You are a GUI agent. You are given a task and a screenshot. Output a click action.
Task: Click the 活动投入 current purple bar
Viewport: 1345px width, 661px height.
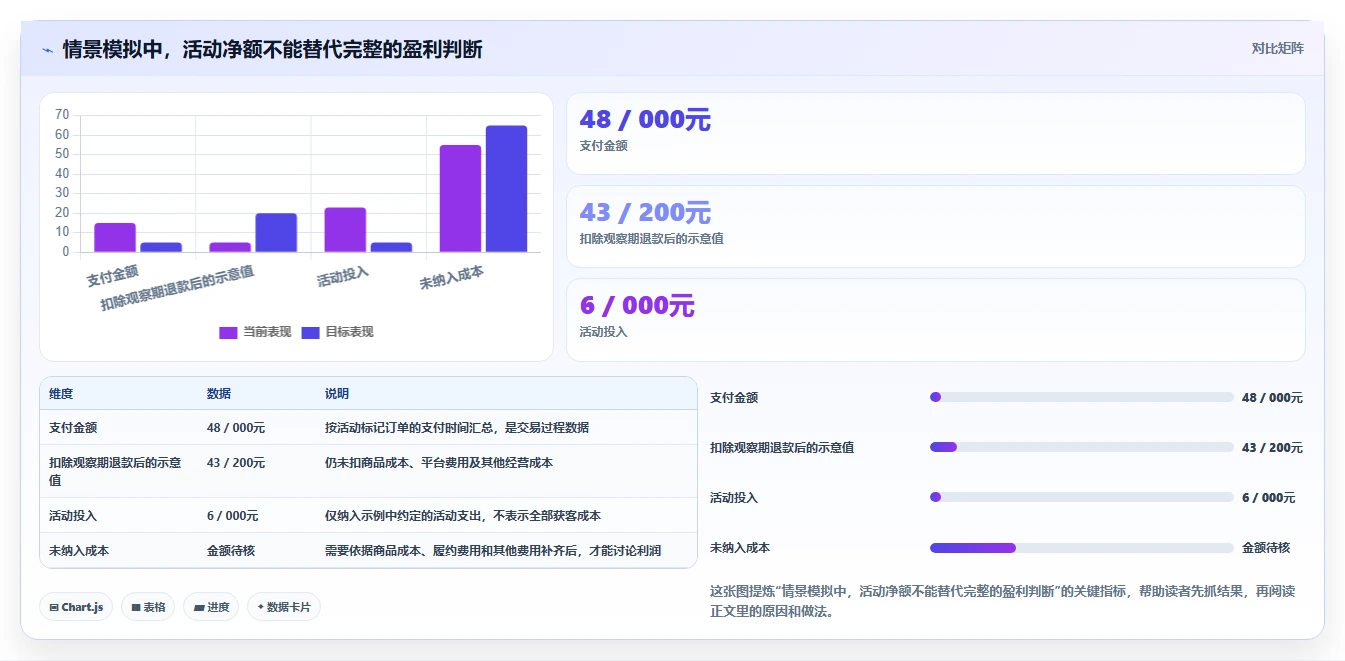tap(345, 230)
